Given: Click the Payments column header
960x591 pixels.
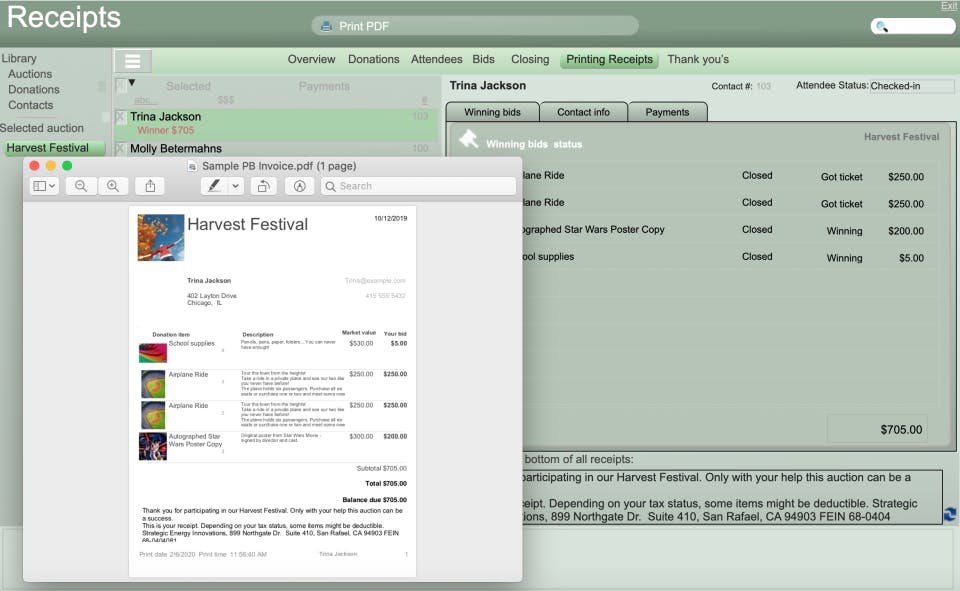Looking at the screenshot, I should click(324, 86).
